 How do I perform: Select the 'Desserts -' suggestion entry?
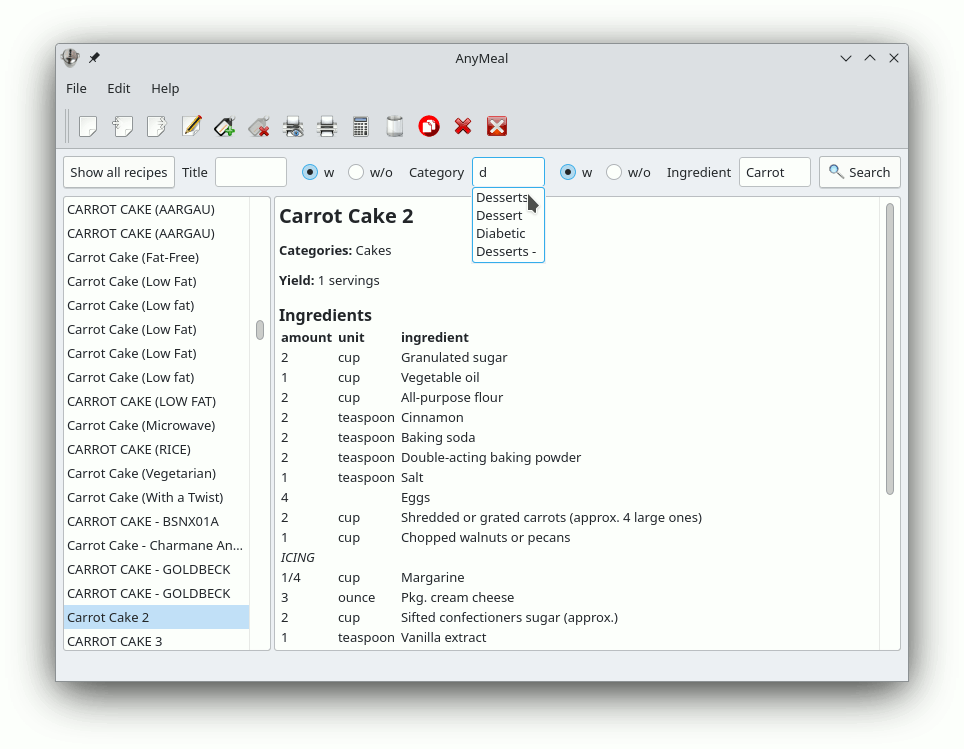click(x=506, y=252)
